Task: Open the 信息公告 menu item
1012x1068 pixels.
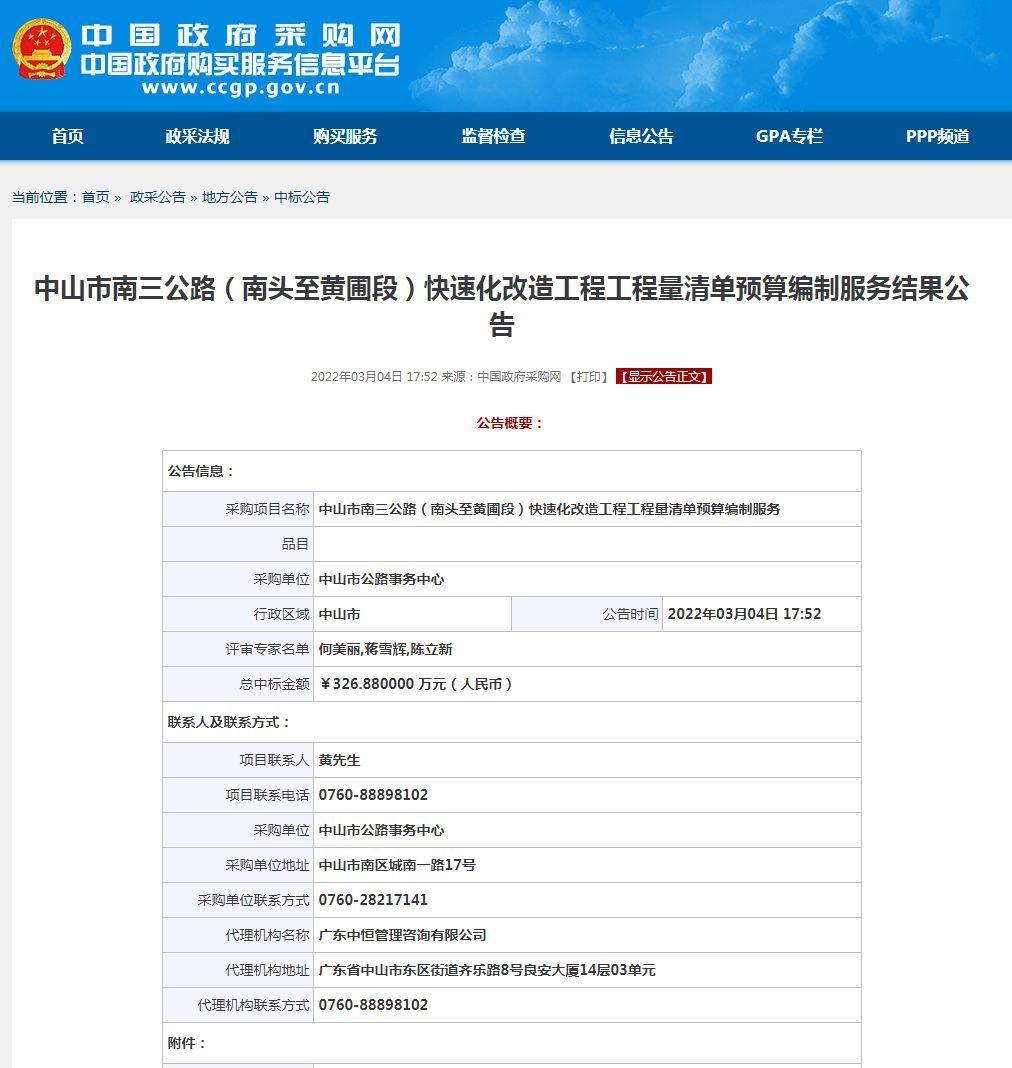Action: 640,137
